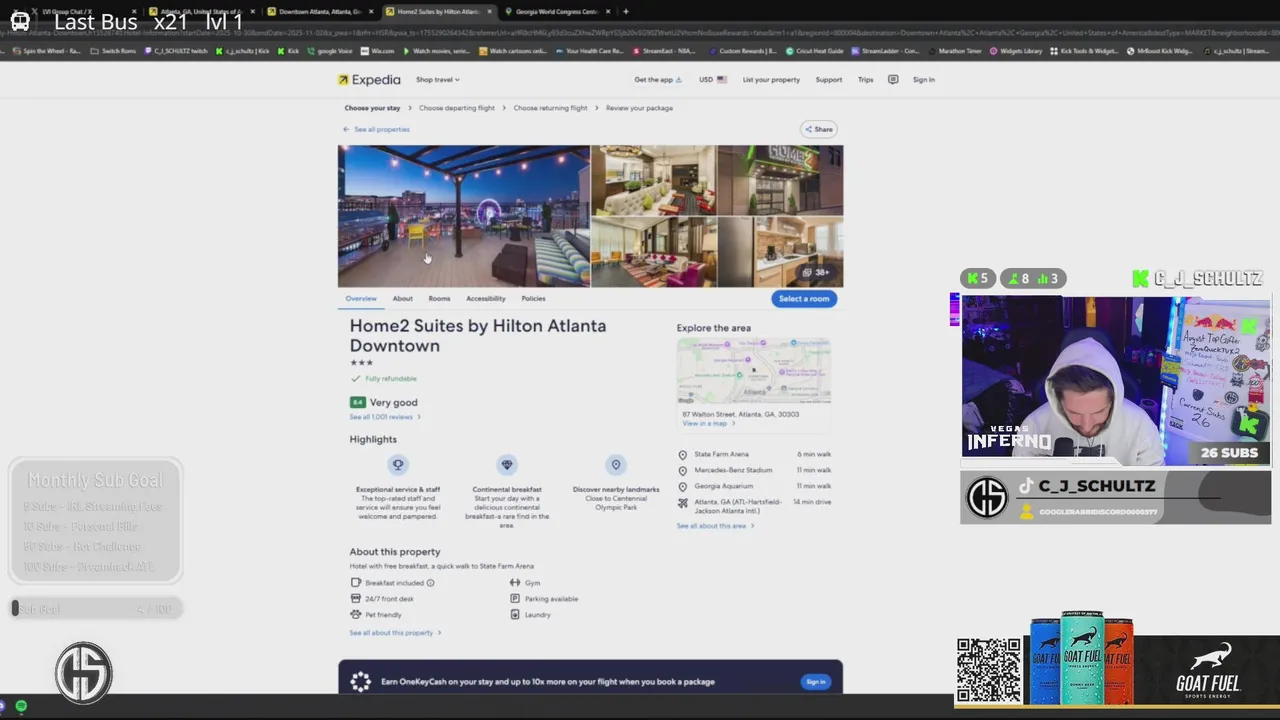The image size is (1280, 720).
Task: Open the Cricut Heat Guide bookmark
Action: pyautogui.click(x=814, y=51)
